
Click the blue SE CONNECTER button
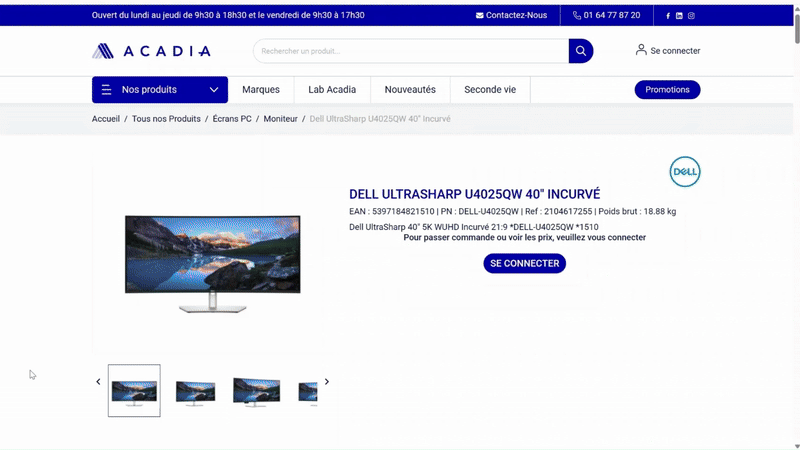pos(524,263)
